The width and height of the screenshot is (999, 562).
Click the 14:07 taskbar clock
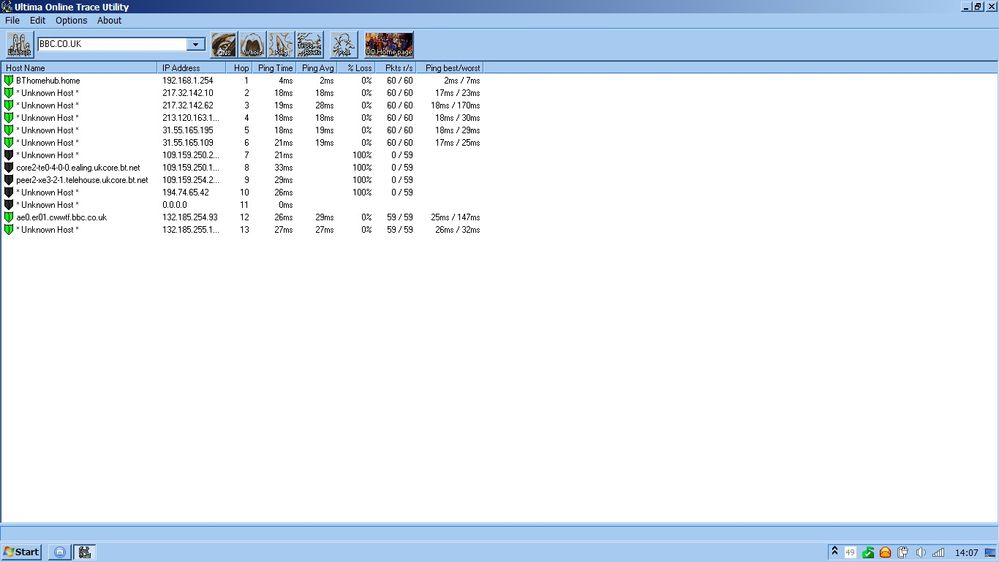click(966, 552)
